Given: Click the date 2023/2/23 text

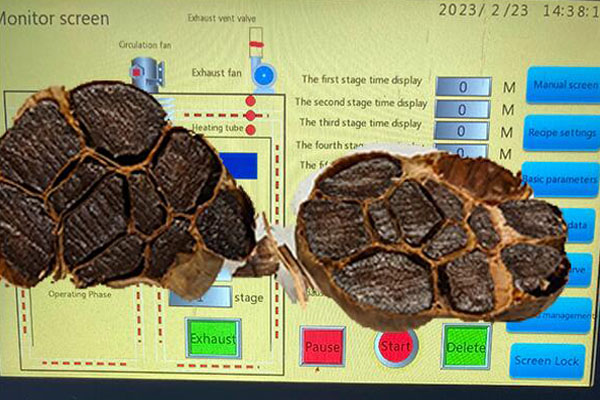Looking at the screenshot, I should (483, 10).
